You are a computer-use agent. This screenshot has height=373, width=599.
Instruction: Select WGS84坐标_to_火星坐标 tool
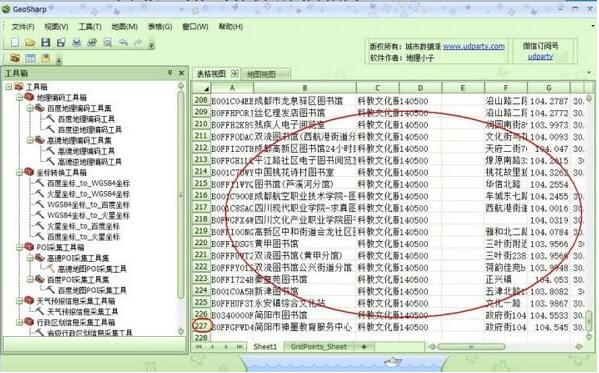pyautogui.click(x=88, y=216)
